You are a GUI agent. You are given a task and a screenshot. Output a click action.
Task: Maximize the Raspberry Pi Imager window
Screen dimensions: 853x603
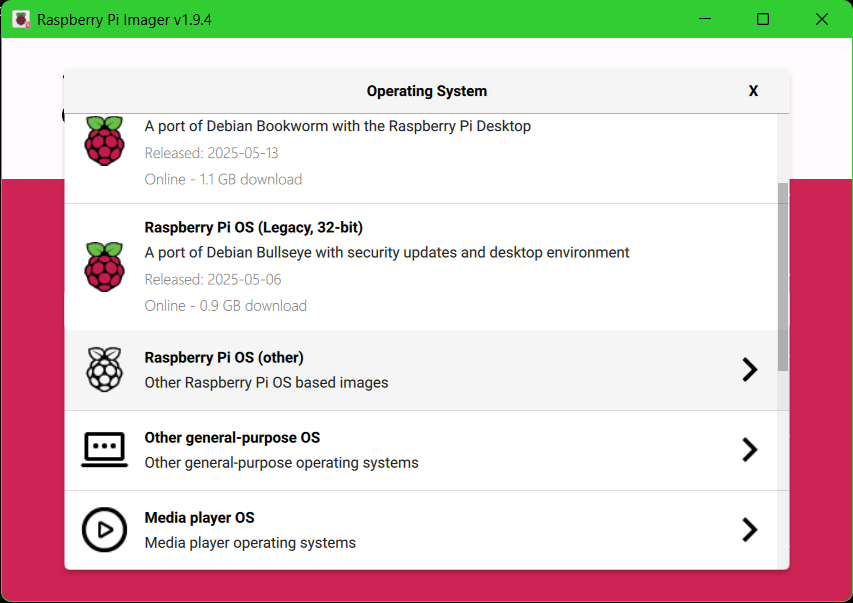pos(763,19)
